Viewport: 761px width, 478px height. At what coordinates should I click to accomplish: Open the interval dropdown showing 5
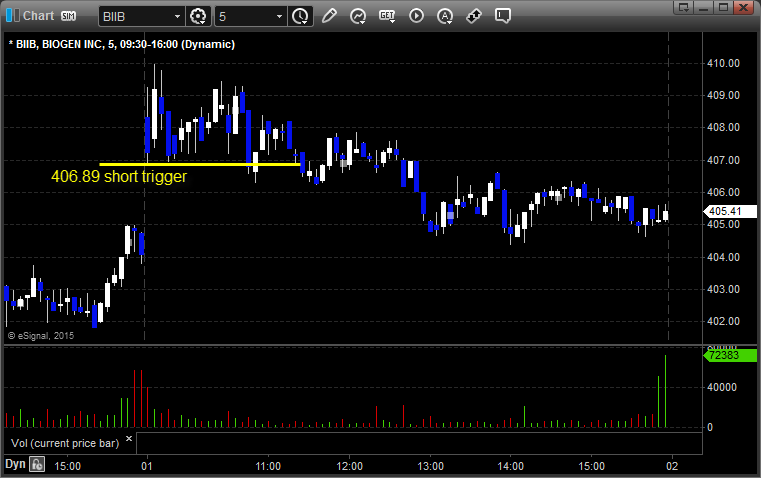(279, 16)
